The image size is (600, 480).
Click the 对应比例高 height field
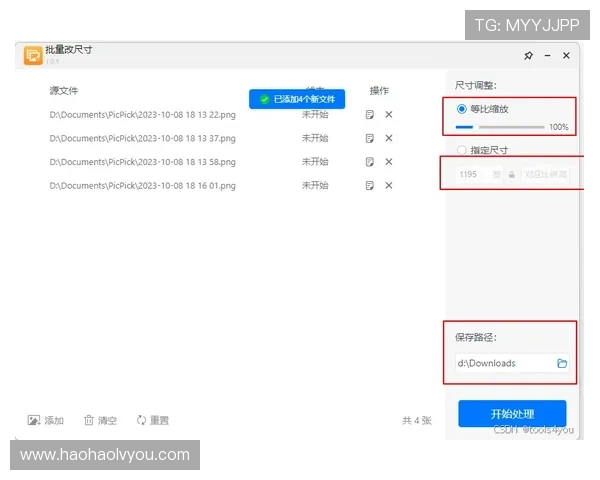tap(545, 175)
